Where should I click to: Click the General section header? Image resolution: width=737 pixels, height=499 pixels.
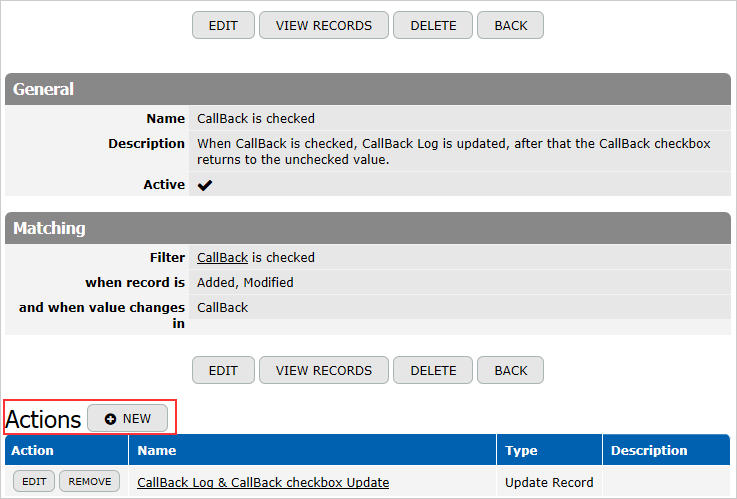tap(368, 89)
